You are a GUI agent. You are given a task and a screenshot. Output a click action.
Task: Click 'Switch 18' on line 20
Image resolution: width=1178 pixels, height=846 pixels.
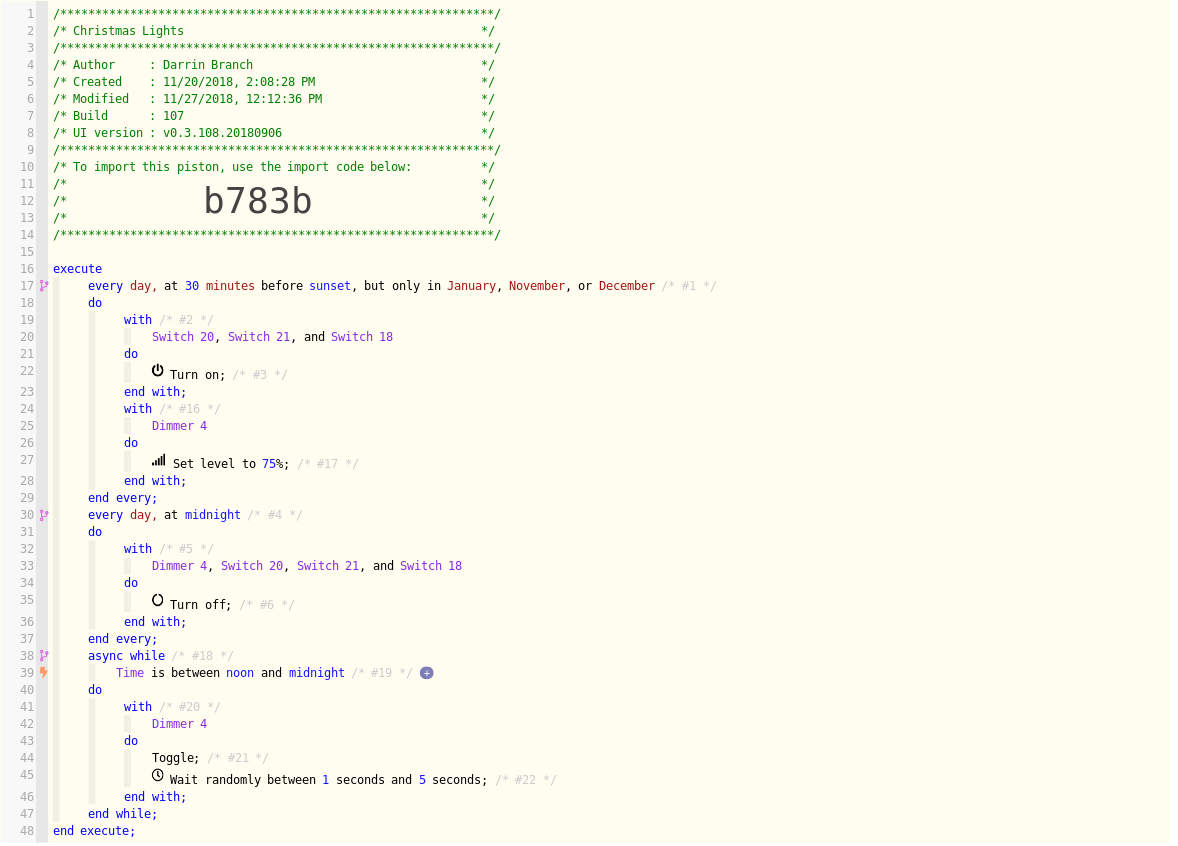[364, 339]
